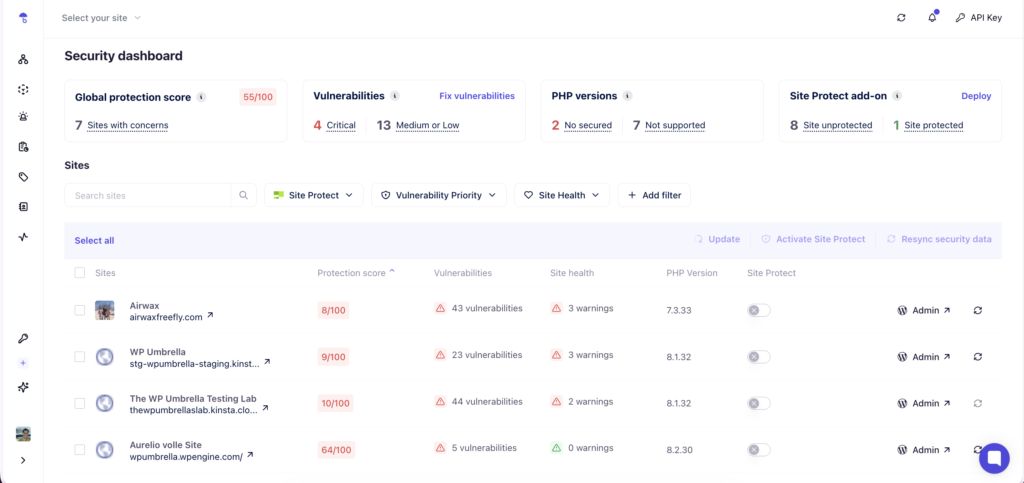Click the API Key menu item
1024x483 pixels.
click(x=978, y=18)
